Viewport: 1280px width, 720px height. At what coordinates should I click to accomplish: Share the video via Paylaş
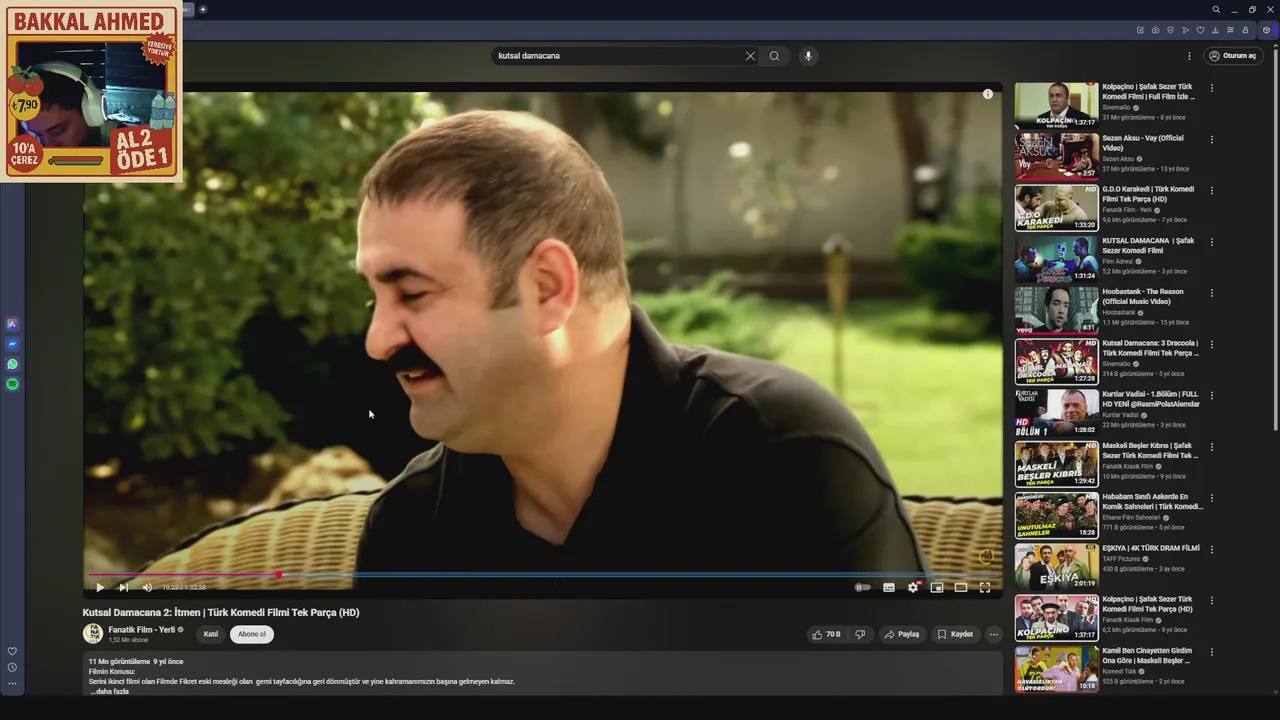click(x=901, y=634)
